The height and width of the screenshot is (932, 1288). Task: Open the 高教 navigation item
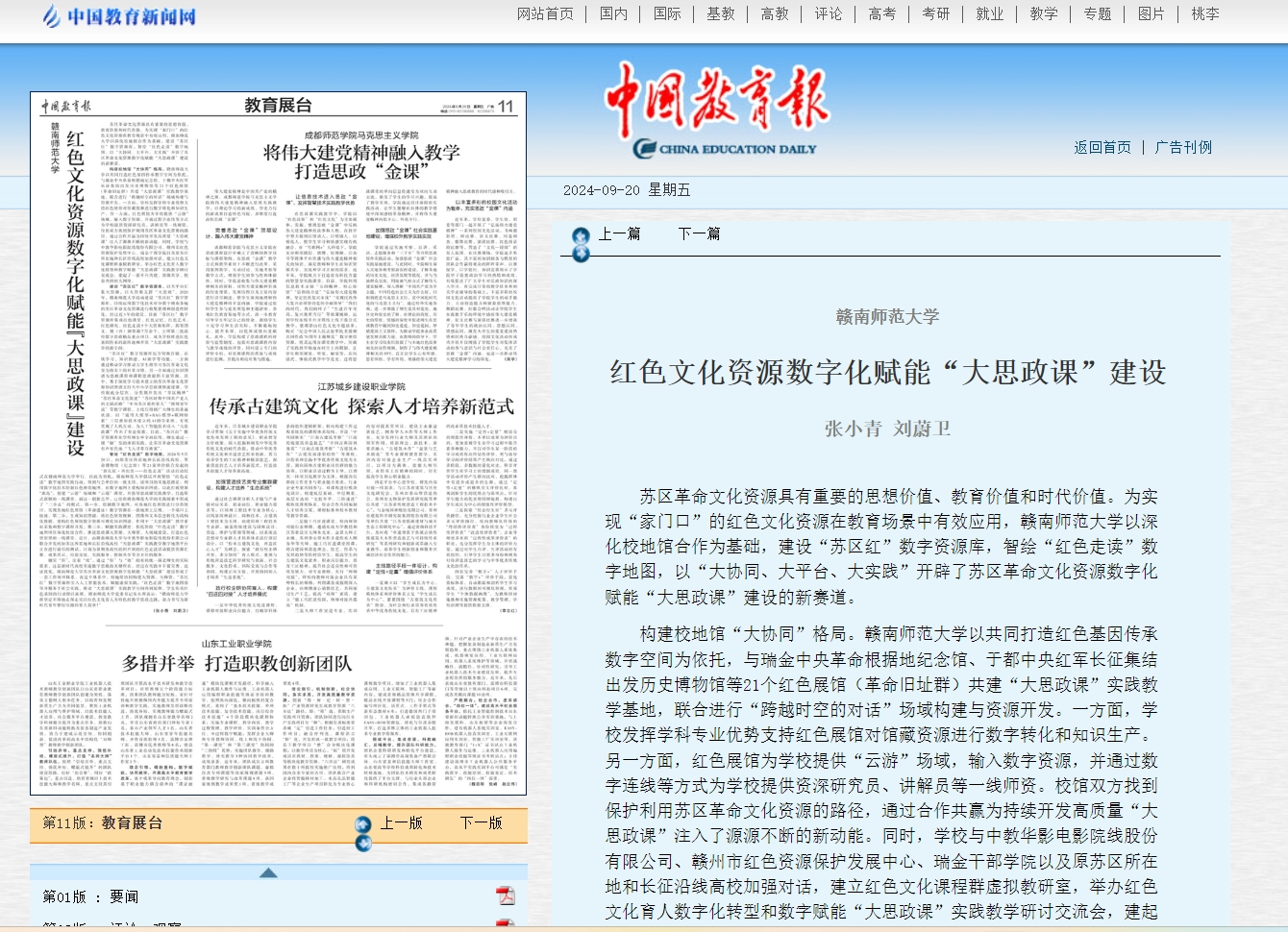(775, 13)
